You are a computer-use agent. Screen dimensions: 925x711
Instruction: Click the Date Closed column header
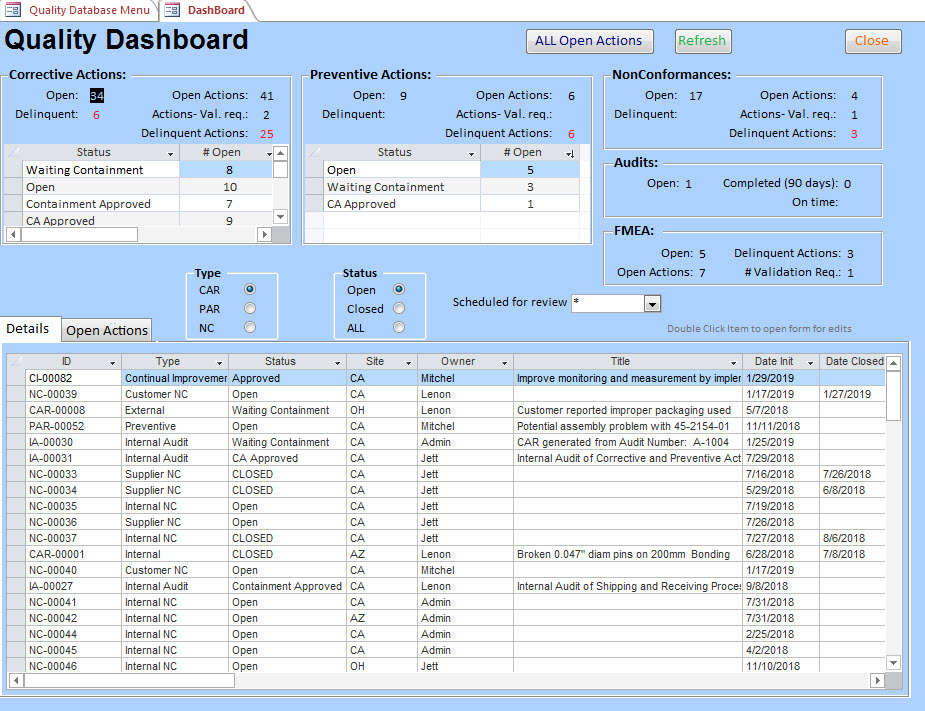(852, 361)
